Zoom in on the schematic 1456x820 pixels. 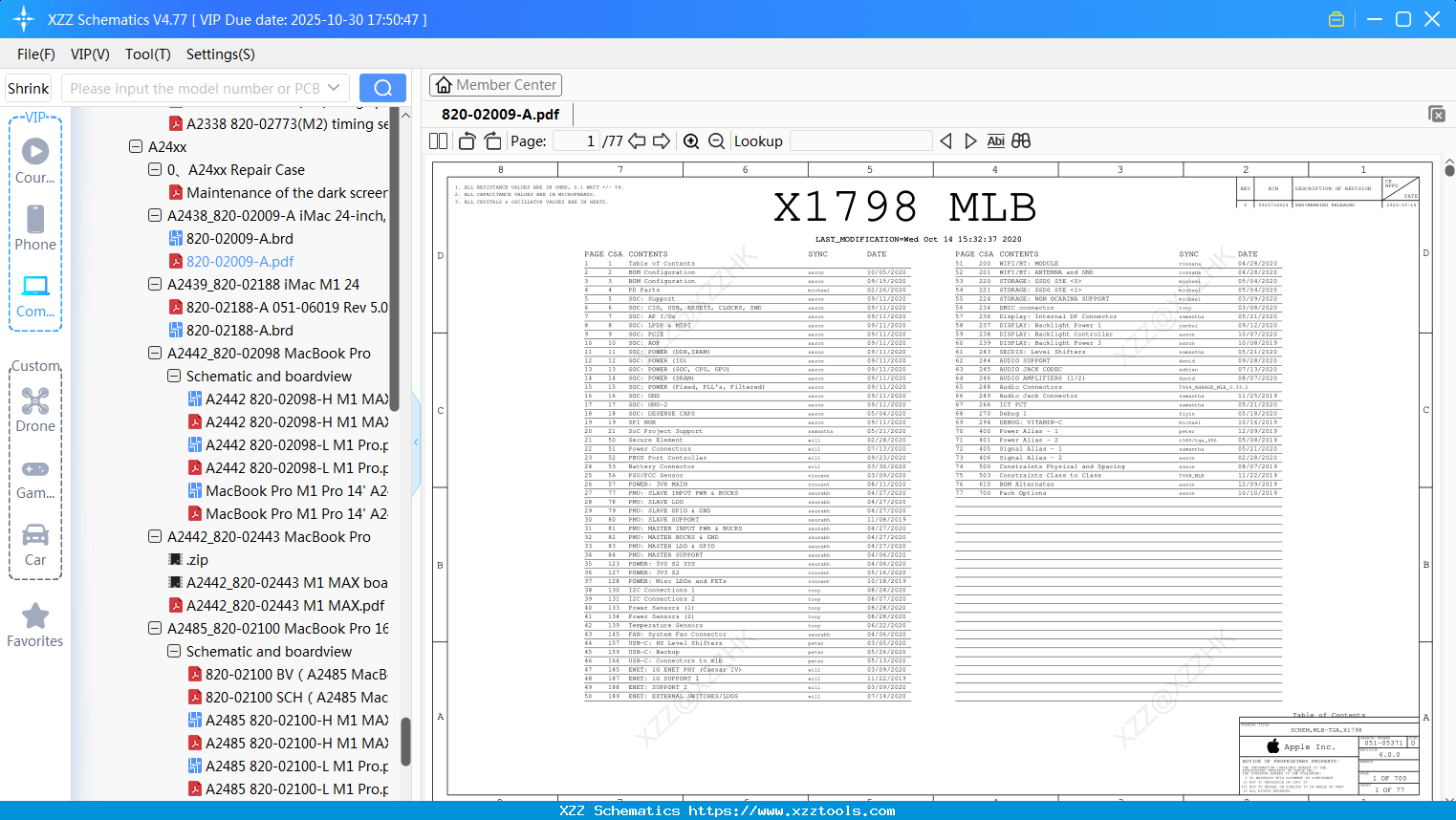691,141
